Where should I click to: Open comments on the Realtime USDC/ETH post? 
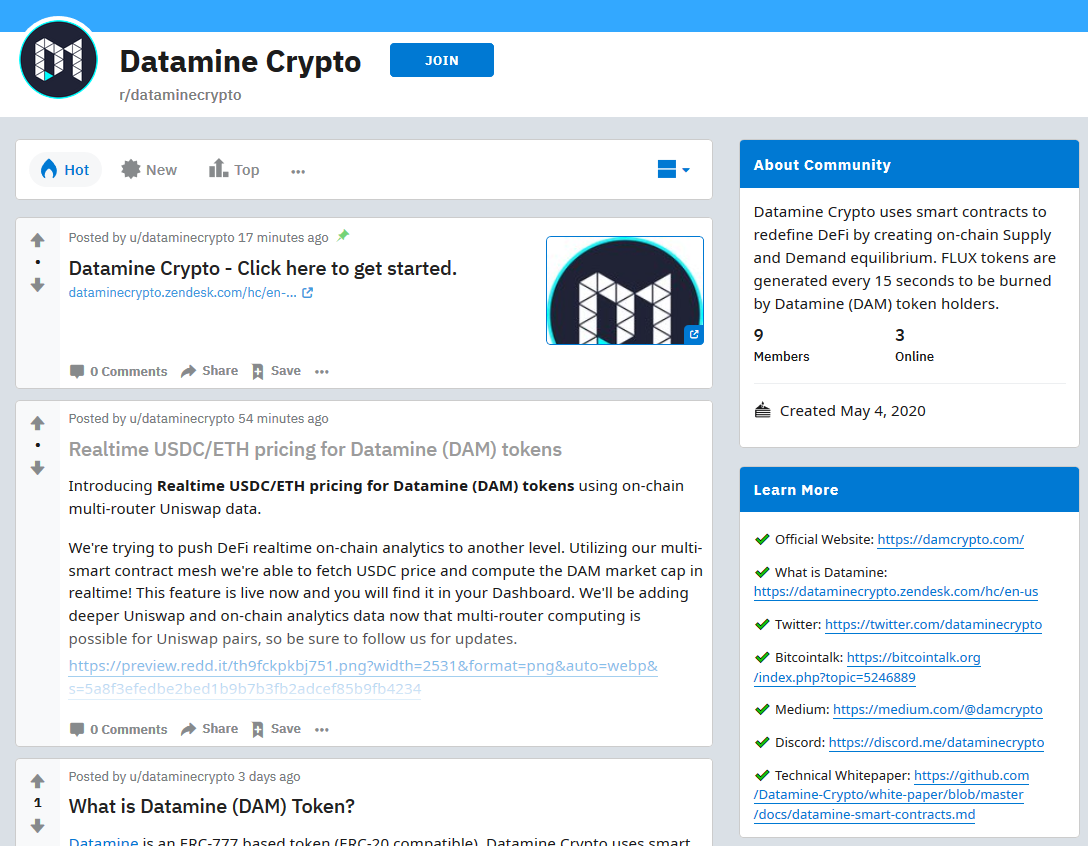pos(118,729)
